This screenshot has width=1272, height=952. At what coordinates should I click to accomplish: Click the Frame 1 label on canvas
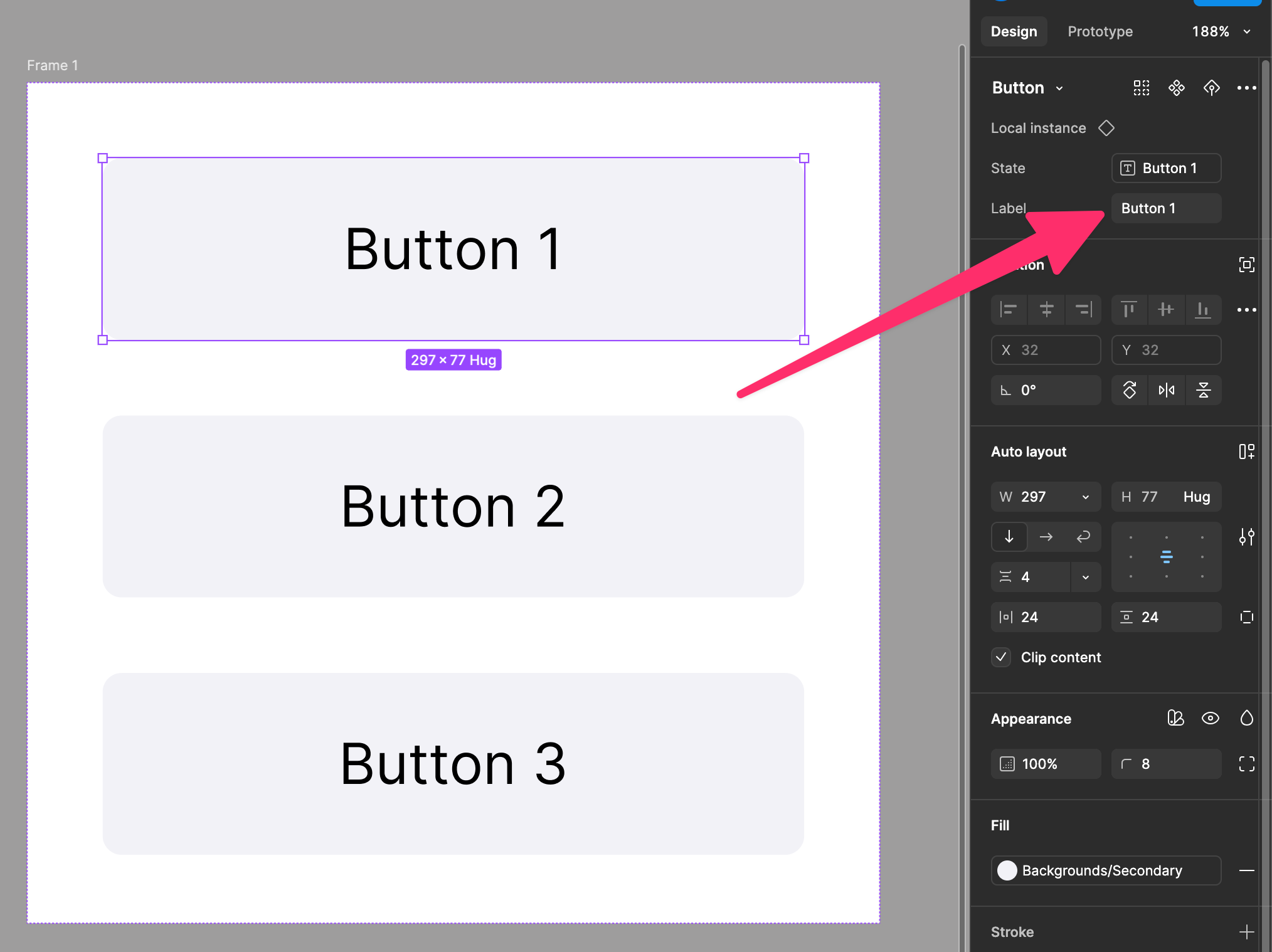coord(52,65)
